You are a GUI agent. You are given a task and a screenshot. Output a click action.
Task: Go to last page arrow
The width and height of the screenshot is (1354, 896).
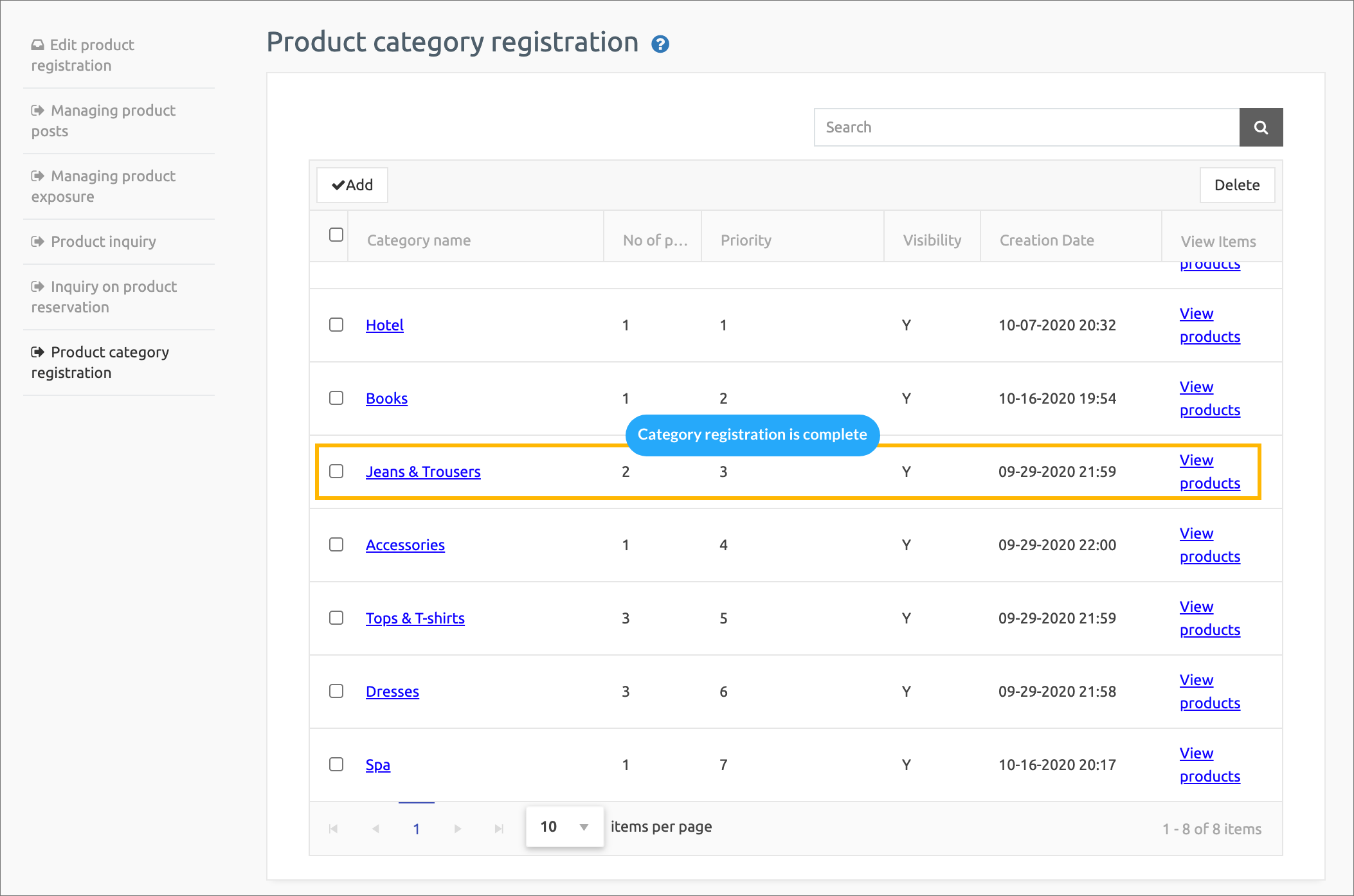(x=499, y=829)
